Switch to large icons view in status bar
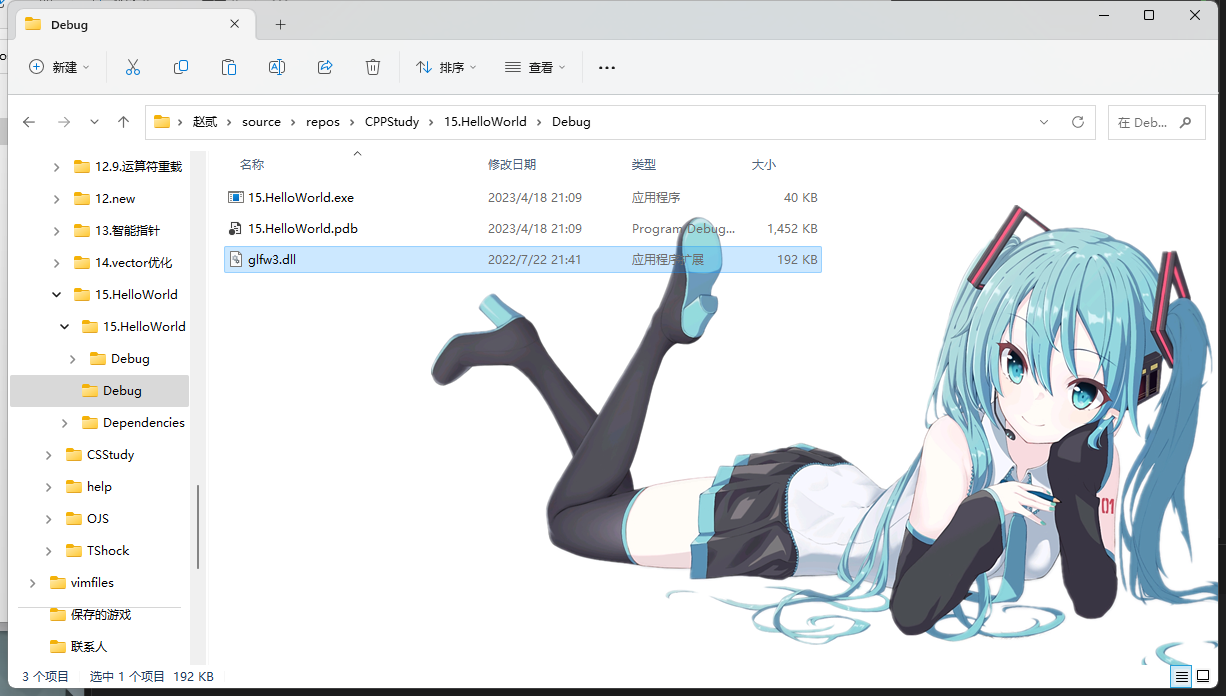Viewport: 1226px width, 696px height. pos(1204,677)
